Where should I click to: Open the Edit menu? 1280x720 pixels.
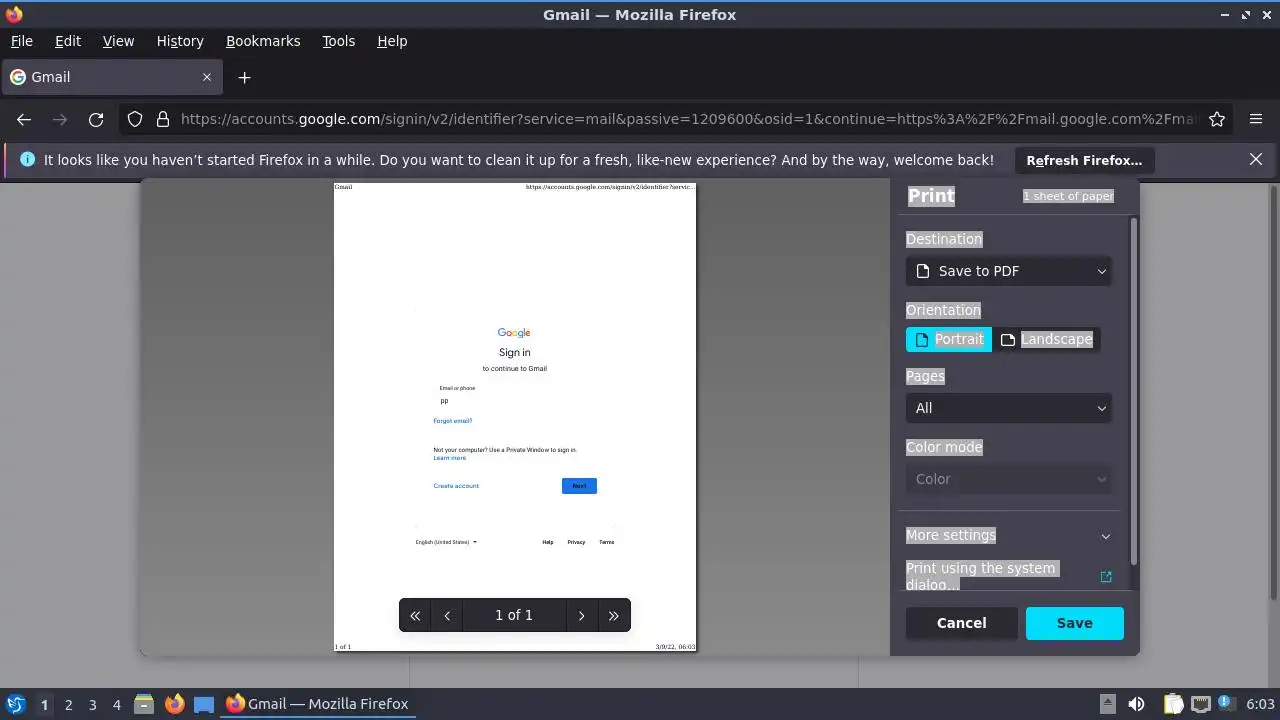pyautogui.click(x=68, y=41)
